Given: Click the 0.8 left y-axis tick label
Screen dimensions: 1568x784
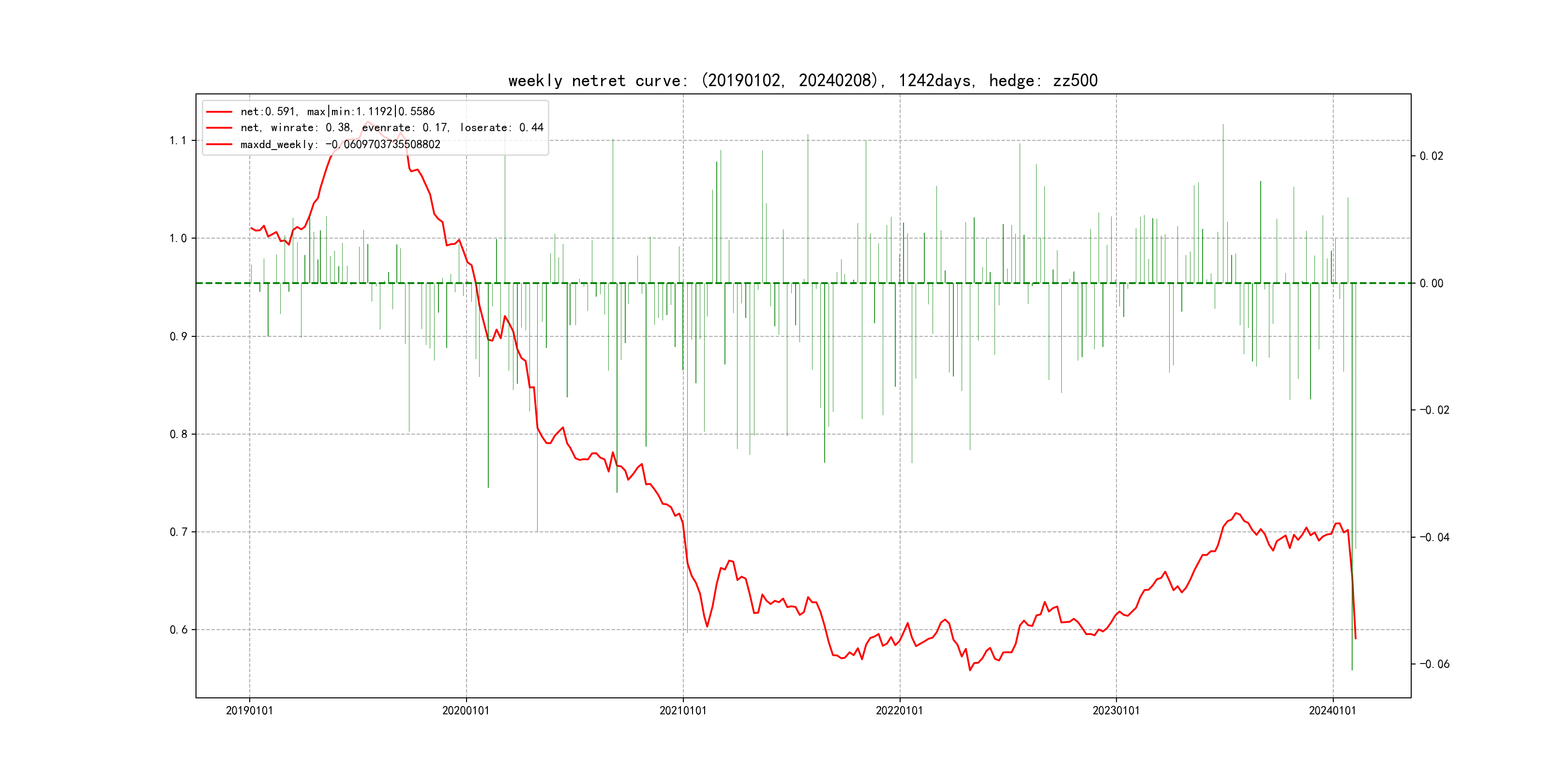Looking at the screenshot, I should click(178, 434).
